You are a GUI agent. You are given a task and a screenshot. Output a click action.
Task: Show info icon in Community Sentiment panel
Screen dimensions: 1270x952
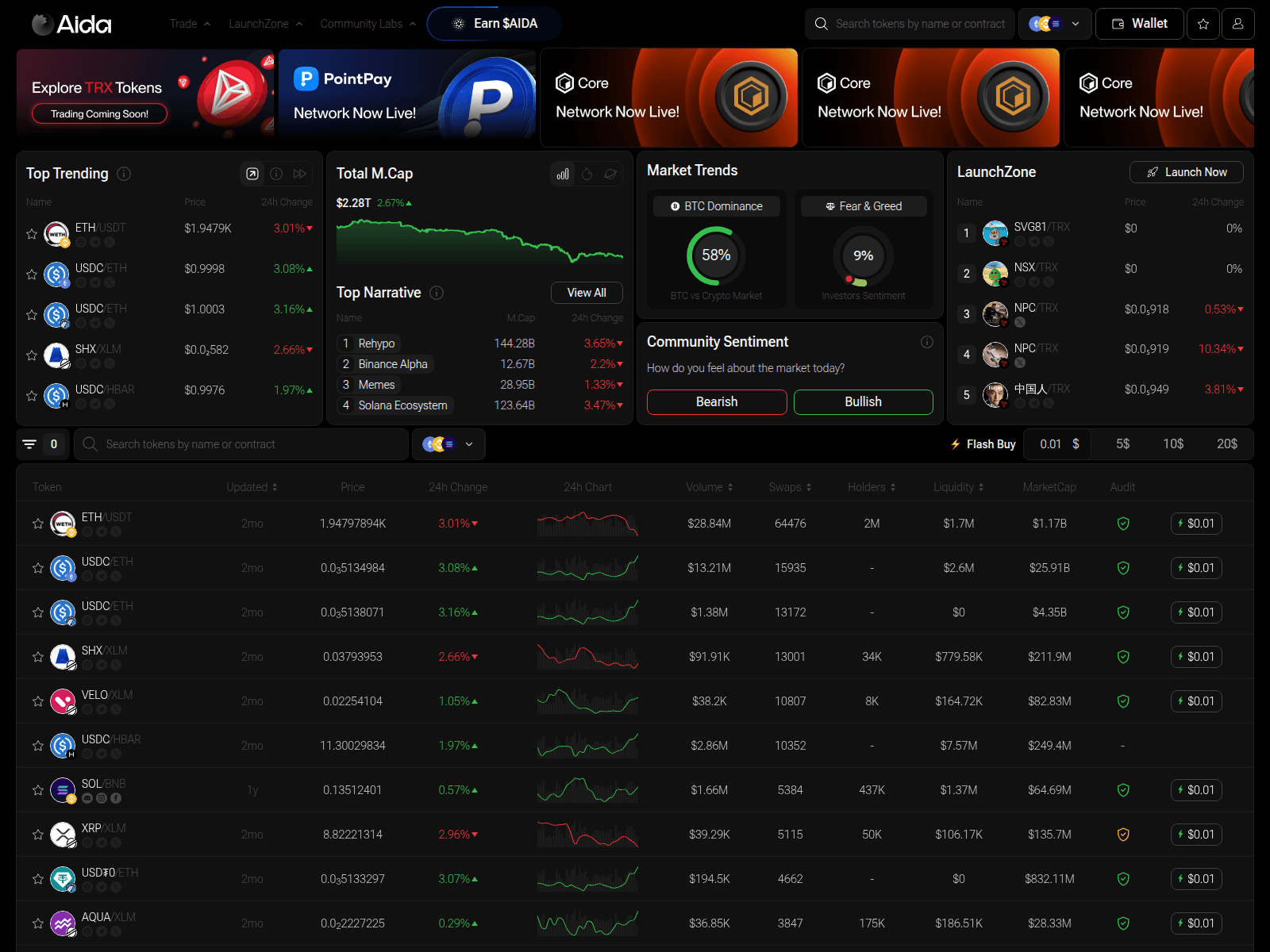[x=926, y=342]
